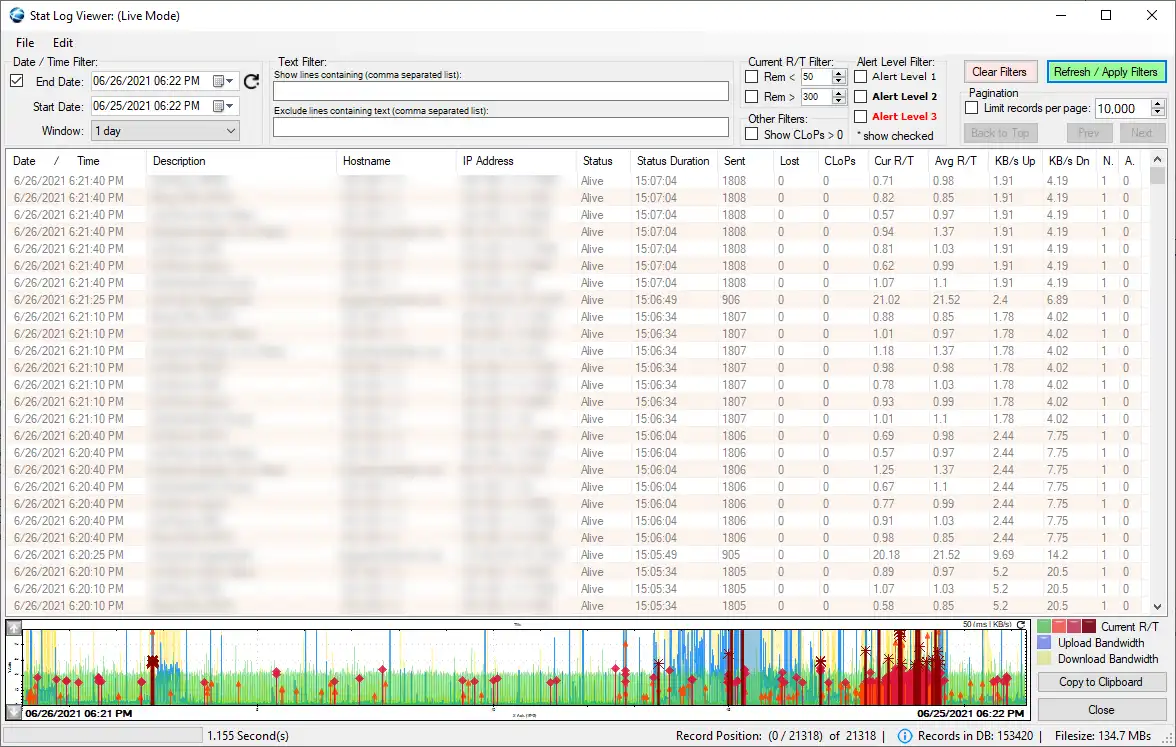Click the Start Date calendar icon

pyautogui.click(x=218, y=105)
